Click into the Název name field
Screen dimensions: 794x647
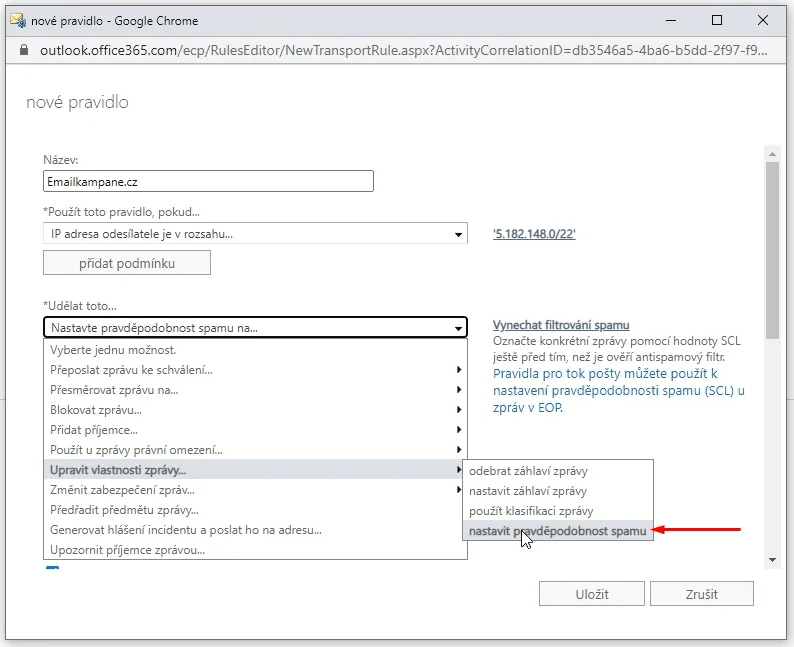pos(208,181)
